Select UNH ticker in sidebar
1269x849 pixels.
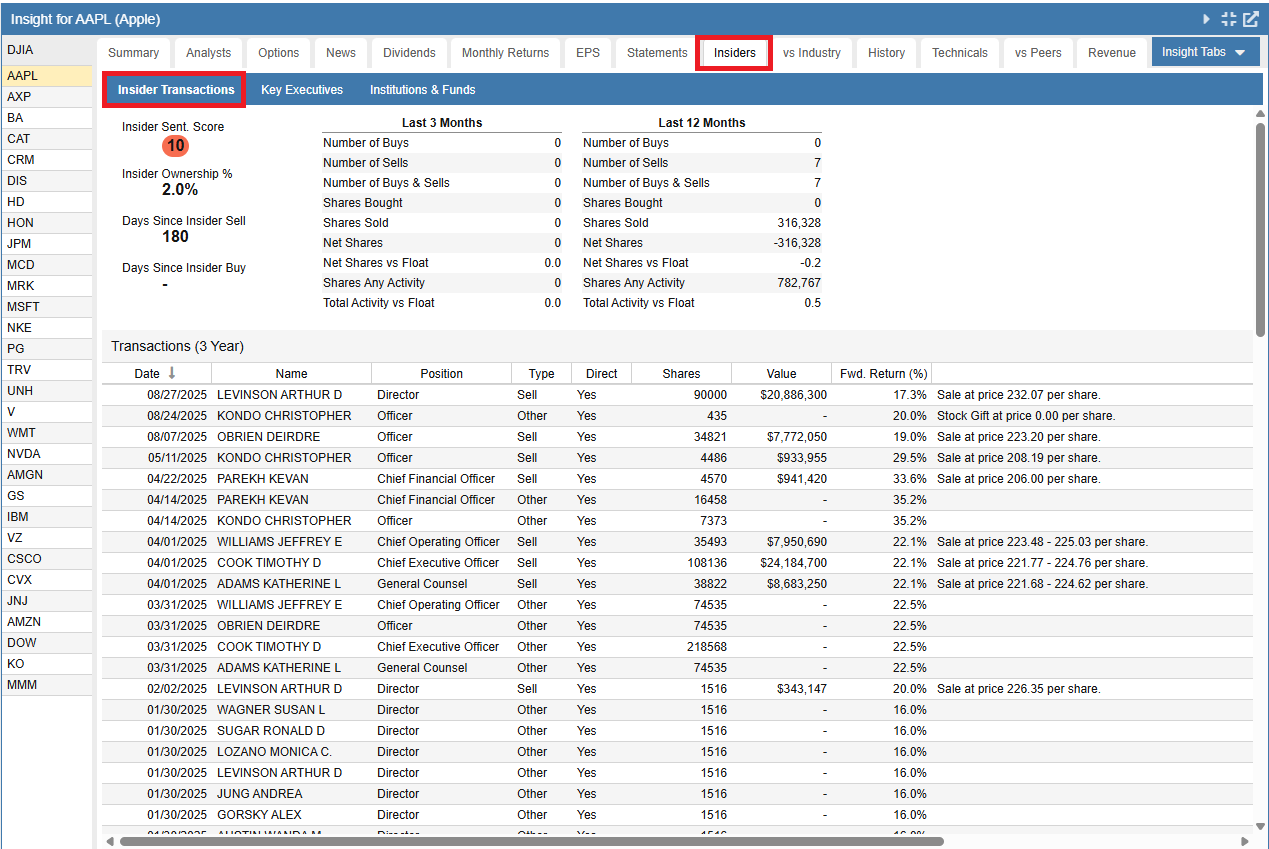coord(47,391)
